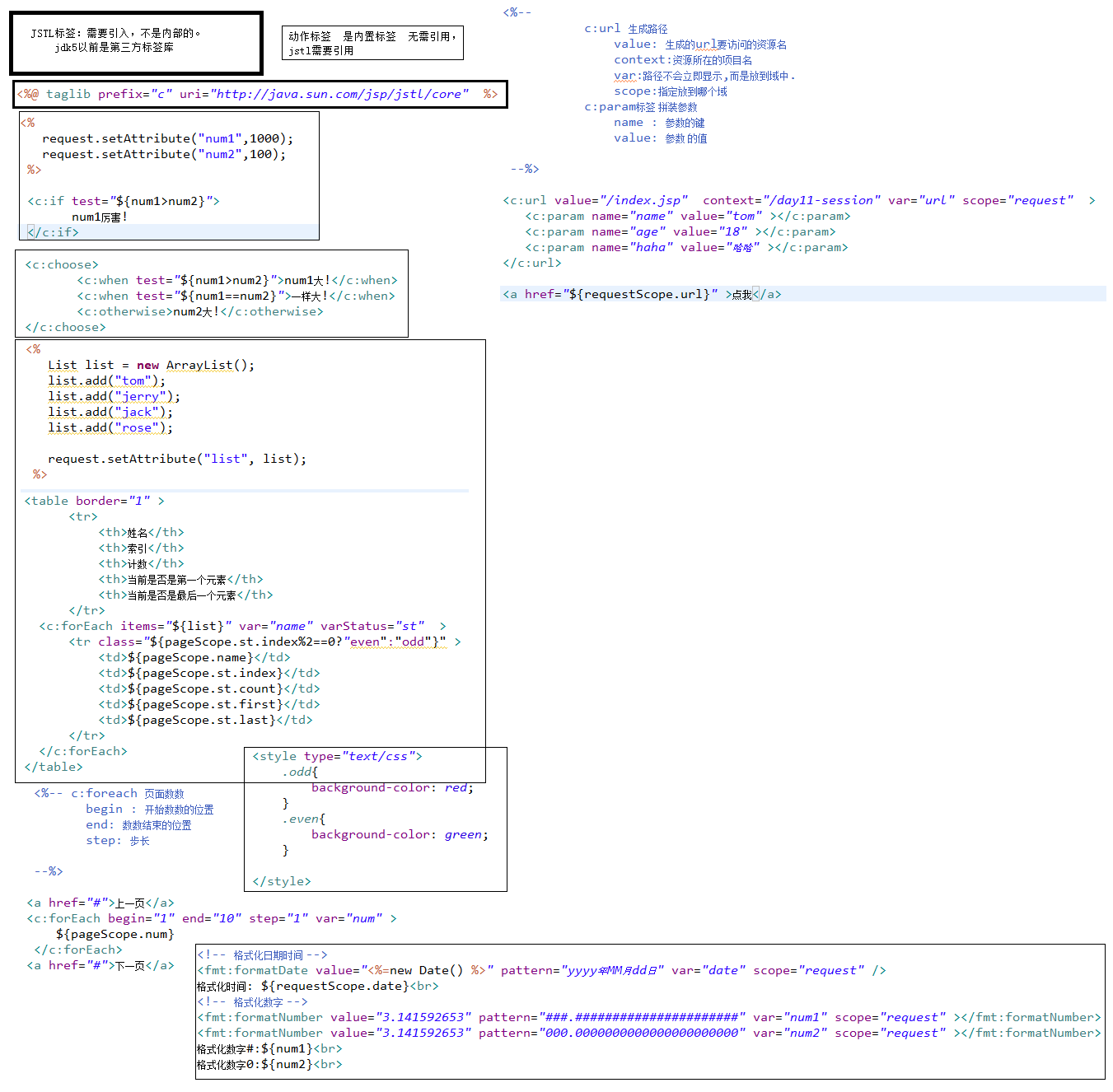Click the <th>姓名</th> line
Screen dimensions: 1113x1092
[x=141, y=532]
